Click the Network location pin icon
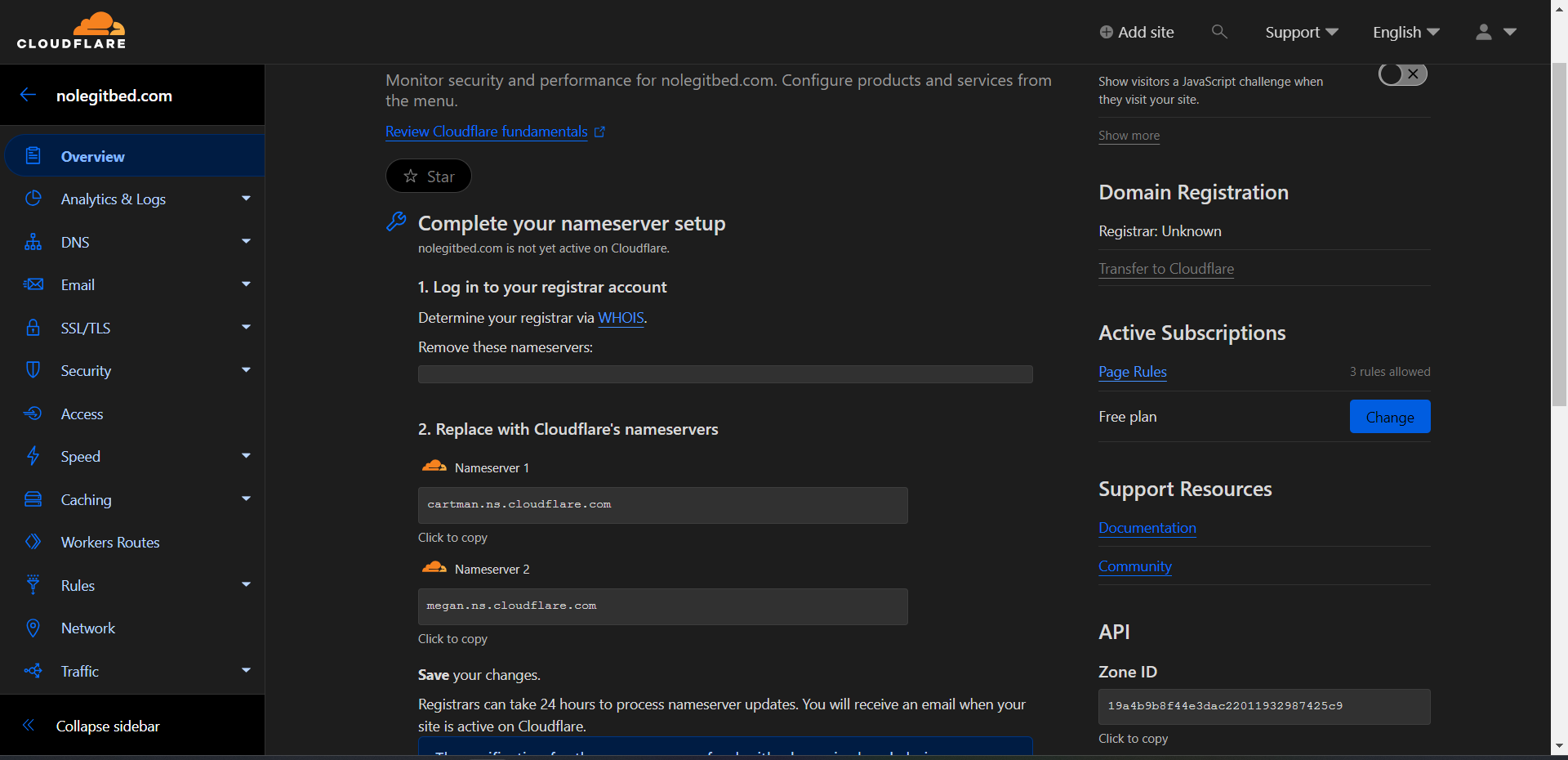 pos(33,628)
